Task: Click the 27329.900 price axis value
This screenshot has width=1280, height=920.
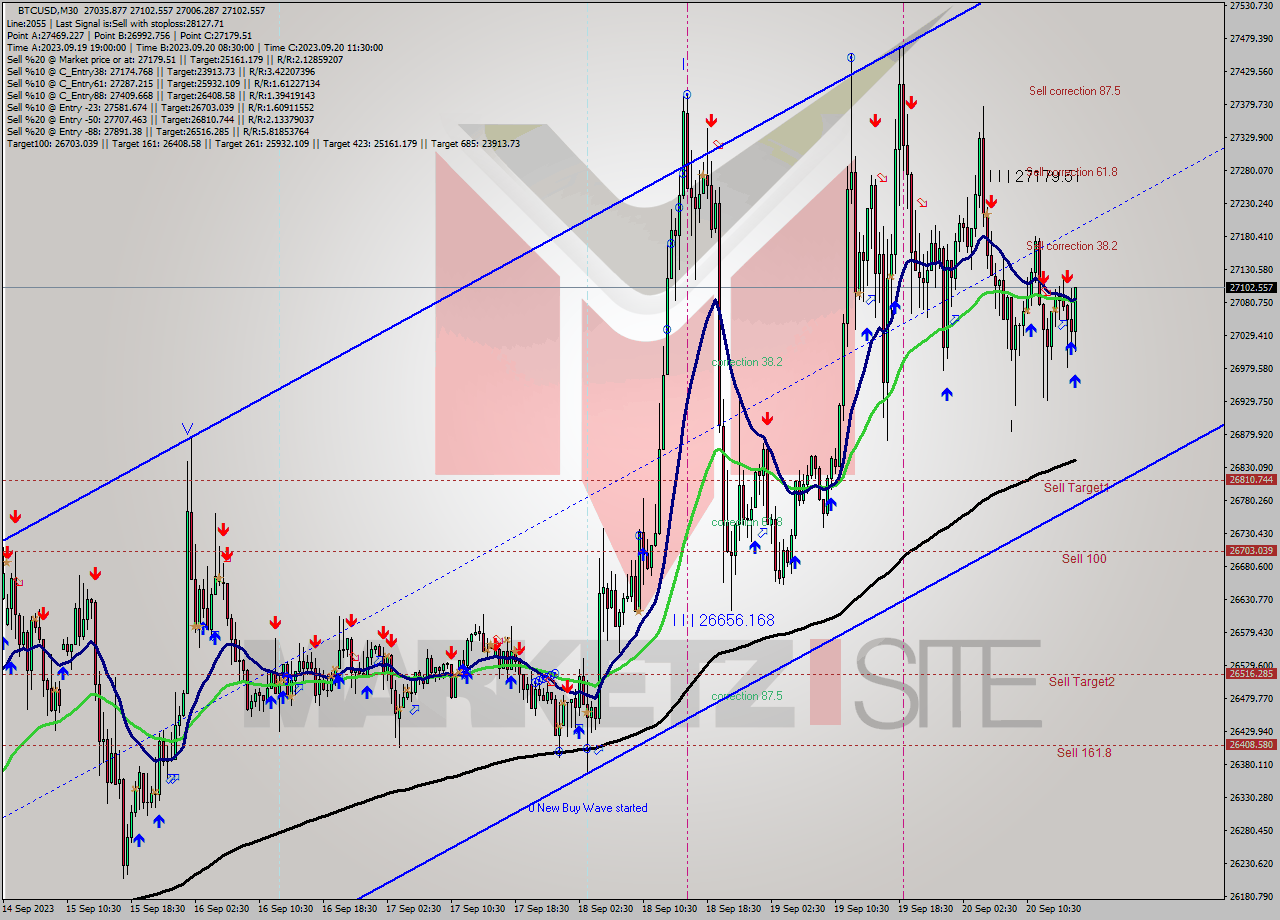Action: click(x=1251, y=138)
